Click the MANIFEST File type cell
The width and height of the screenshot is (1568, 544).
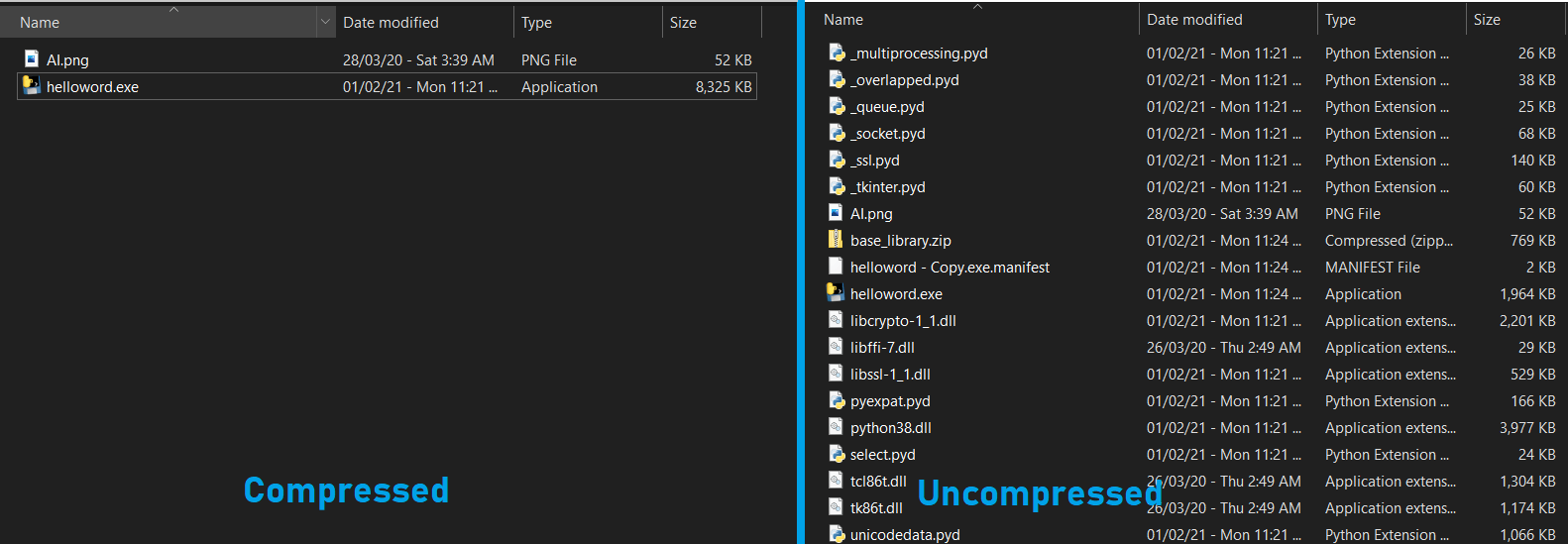pos(1373,268)
